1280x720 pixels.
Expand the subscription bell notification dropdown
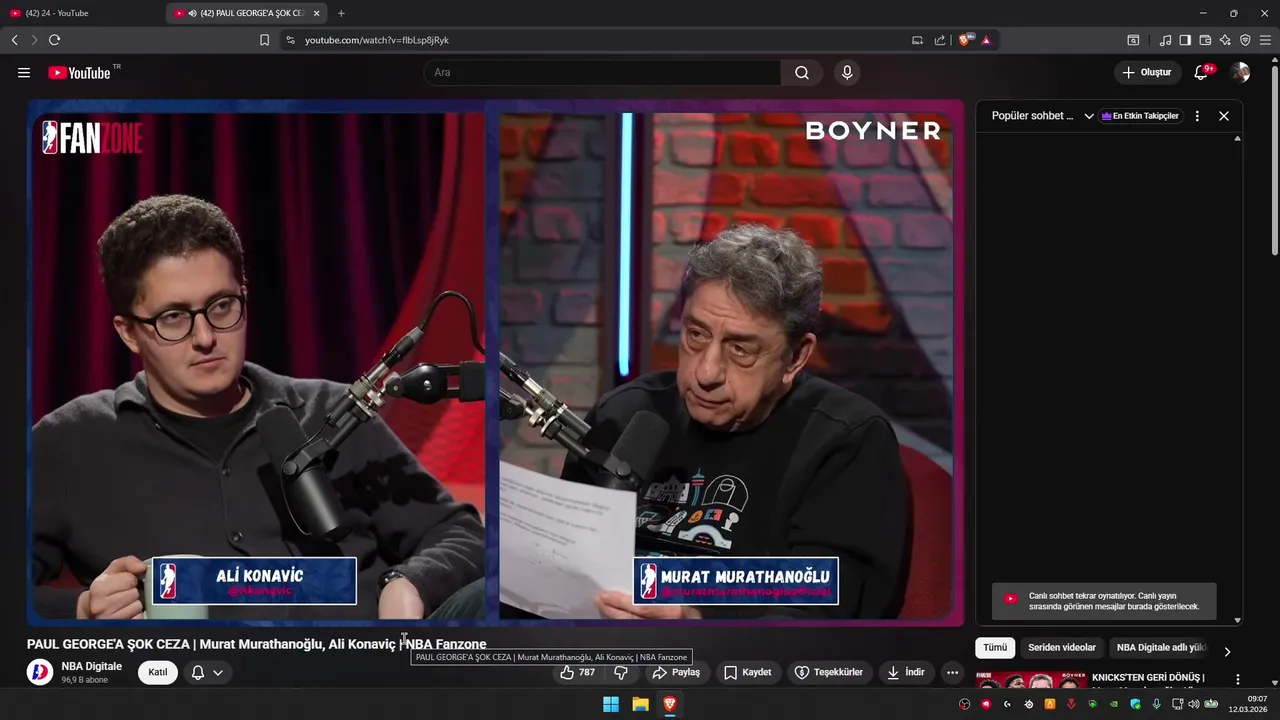tap(207, 672)
